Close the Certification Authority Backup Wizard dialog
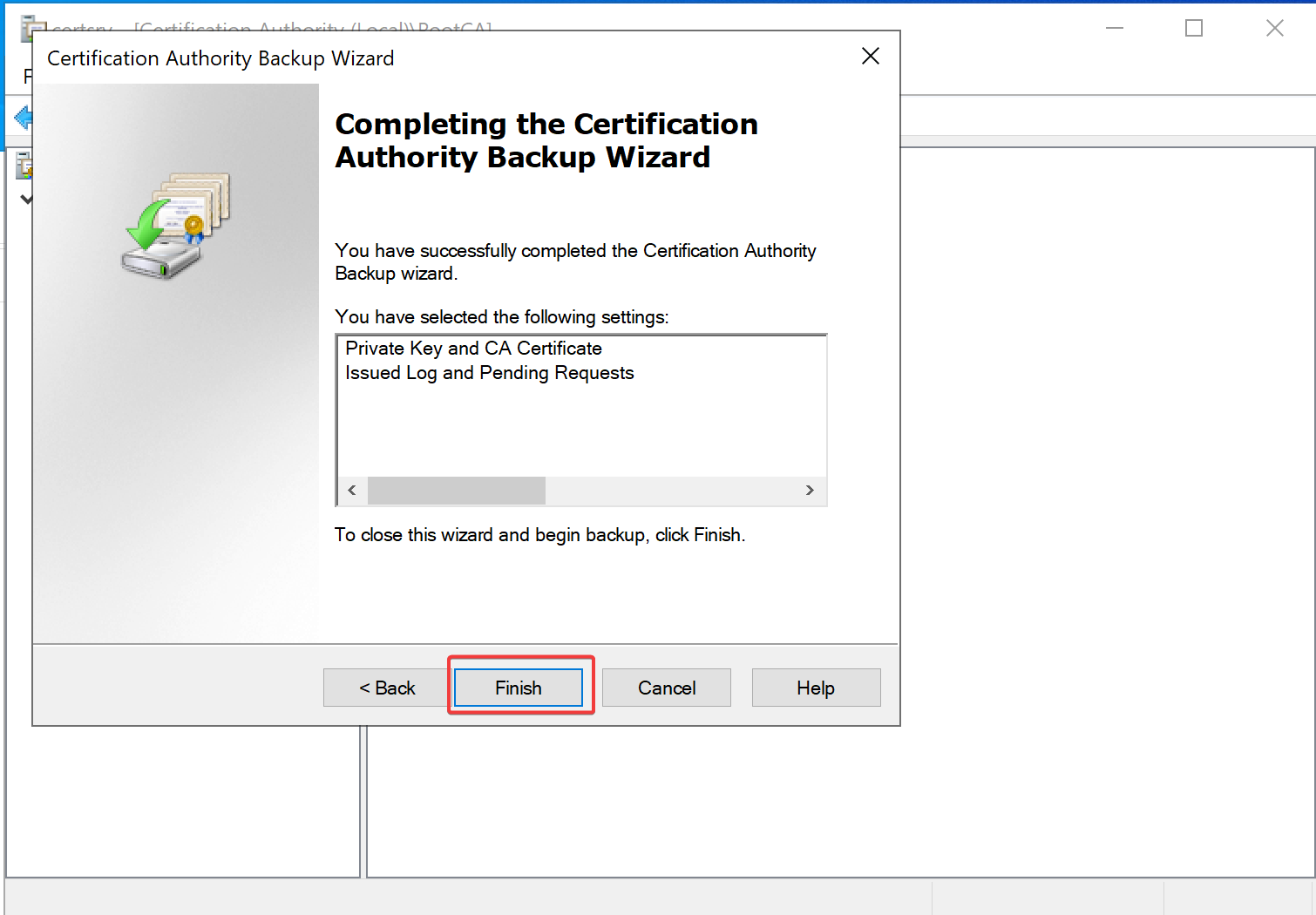1316x915 pixels. coord(870,57)
